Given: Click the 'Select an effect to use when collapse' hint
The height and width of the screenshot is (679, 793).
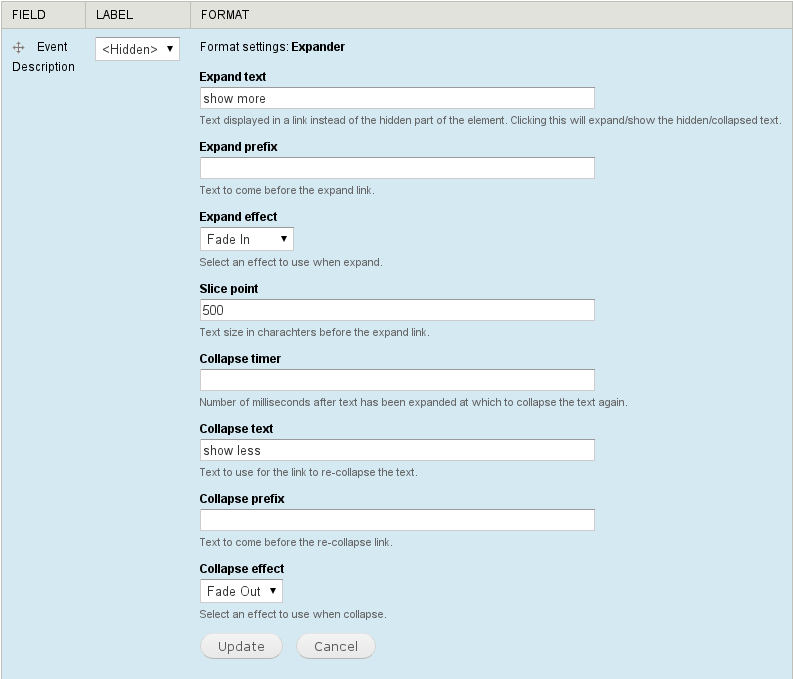Looking at the screenshot, I should pyautogui.click(x=293, y=614).
